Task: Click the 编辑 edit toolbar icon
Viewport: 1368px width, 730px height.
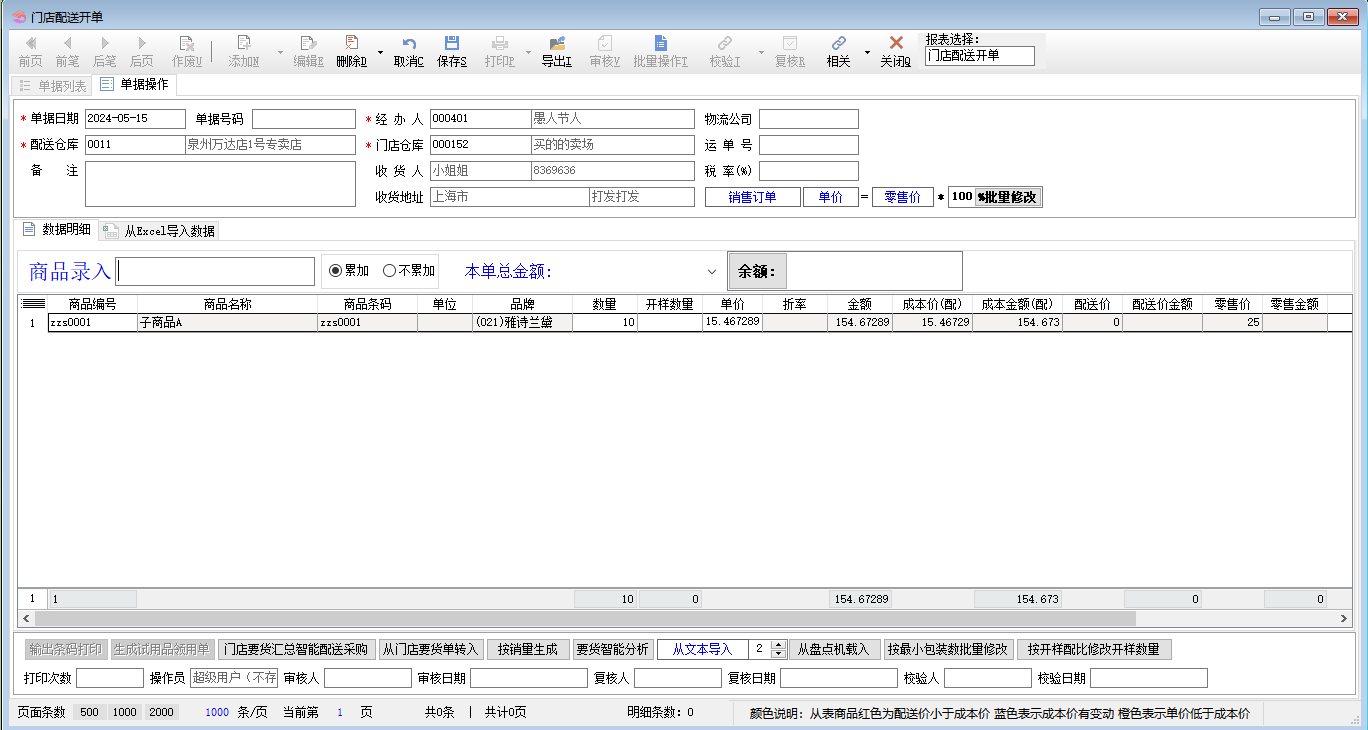Action: coord(308,51)
